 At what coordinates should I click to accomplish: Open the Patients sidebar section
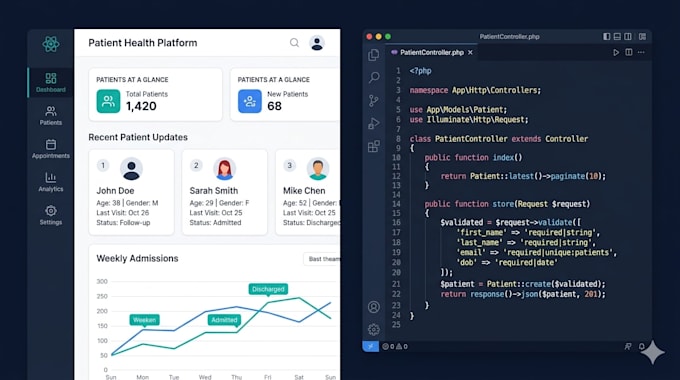click(51, 115)
